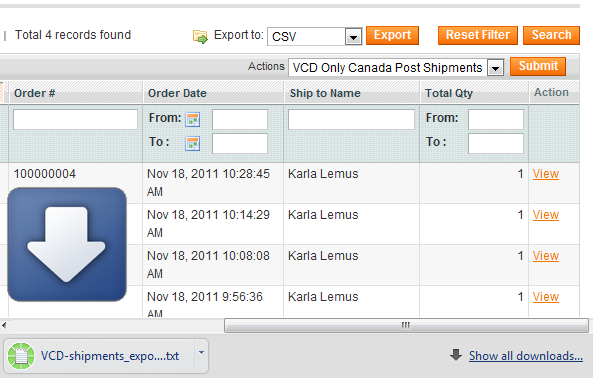This screenshot has height=378, width=593.
Task: Sort by the Order # column header
Action: (x=34, y=93)
